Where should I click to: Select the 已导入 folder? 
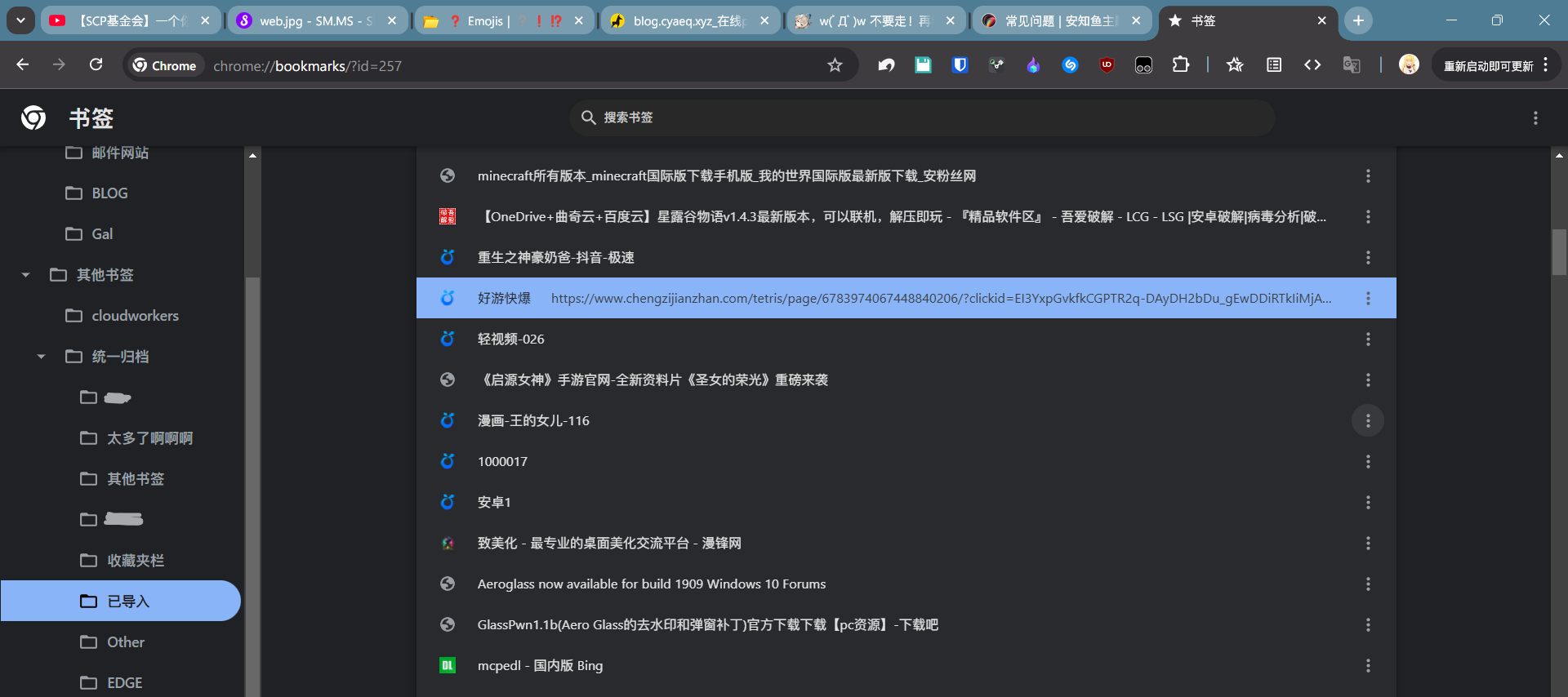tap(121, 601)
